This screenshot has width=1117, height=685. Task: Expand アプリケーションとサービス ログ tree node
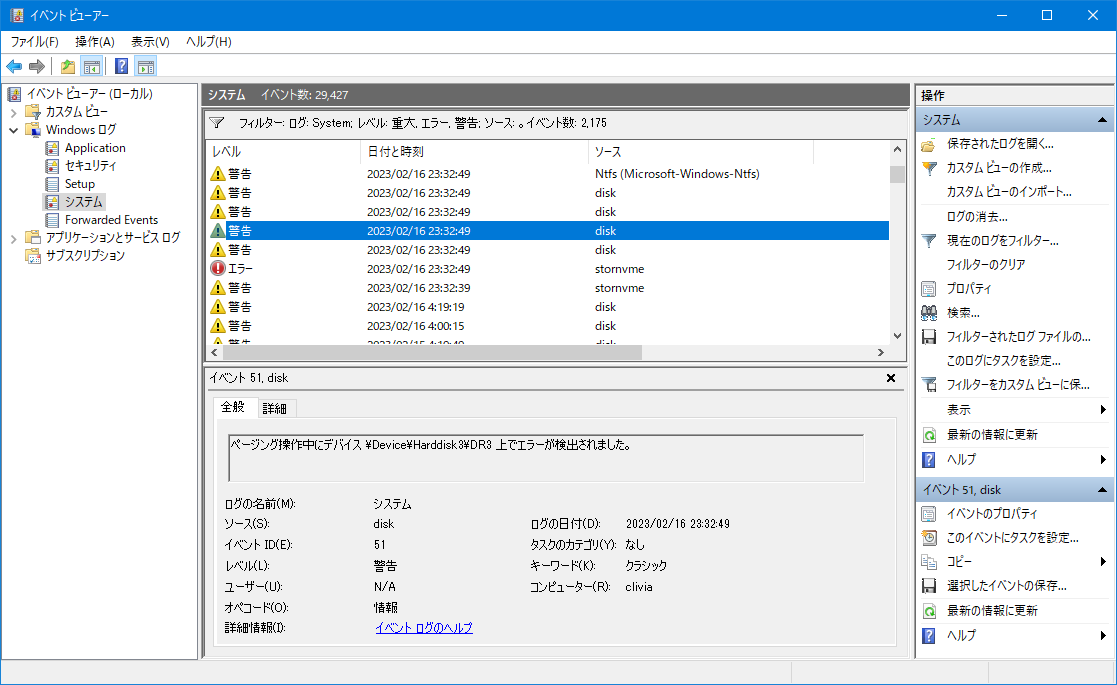tap(14, 238)
